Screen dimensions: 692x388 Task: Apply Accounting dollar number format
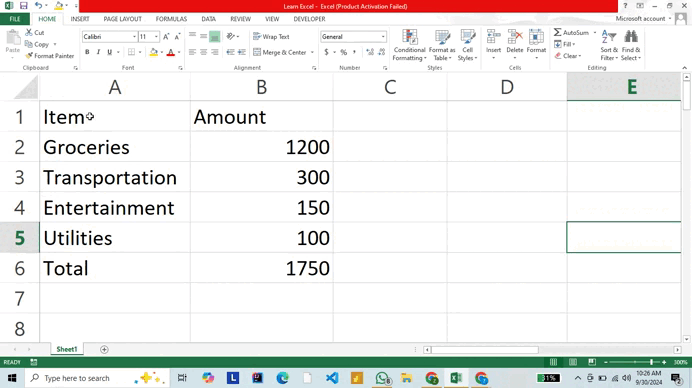click(326, 52)
